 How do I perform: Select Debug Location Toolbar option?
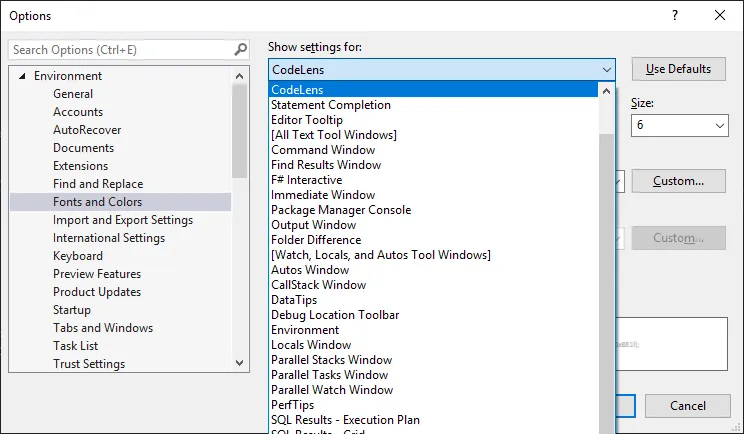coord(433,315)
